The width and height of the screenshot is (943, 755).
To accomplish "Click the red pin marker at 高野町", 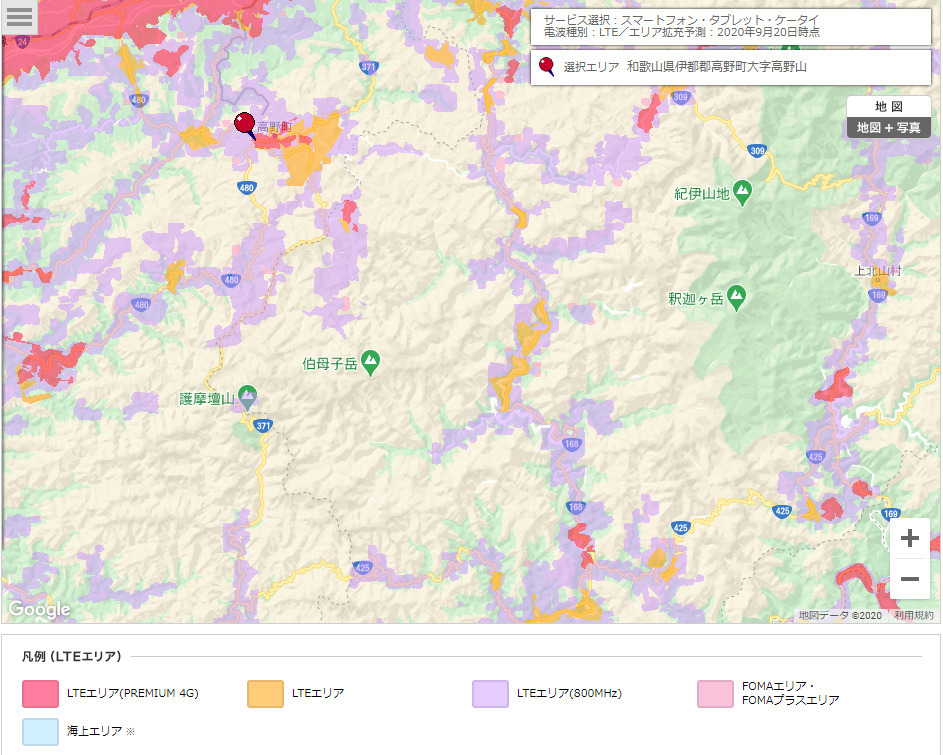I will [x=244, y=123].
